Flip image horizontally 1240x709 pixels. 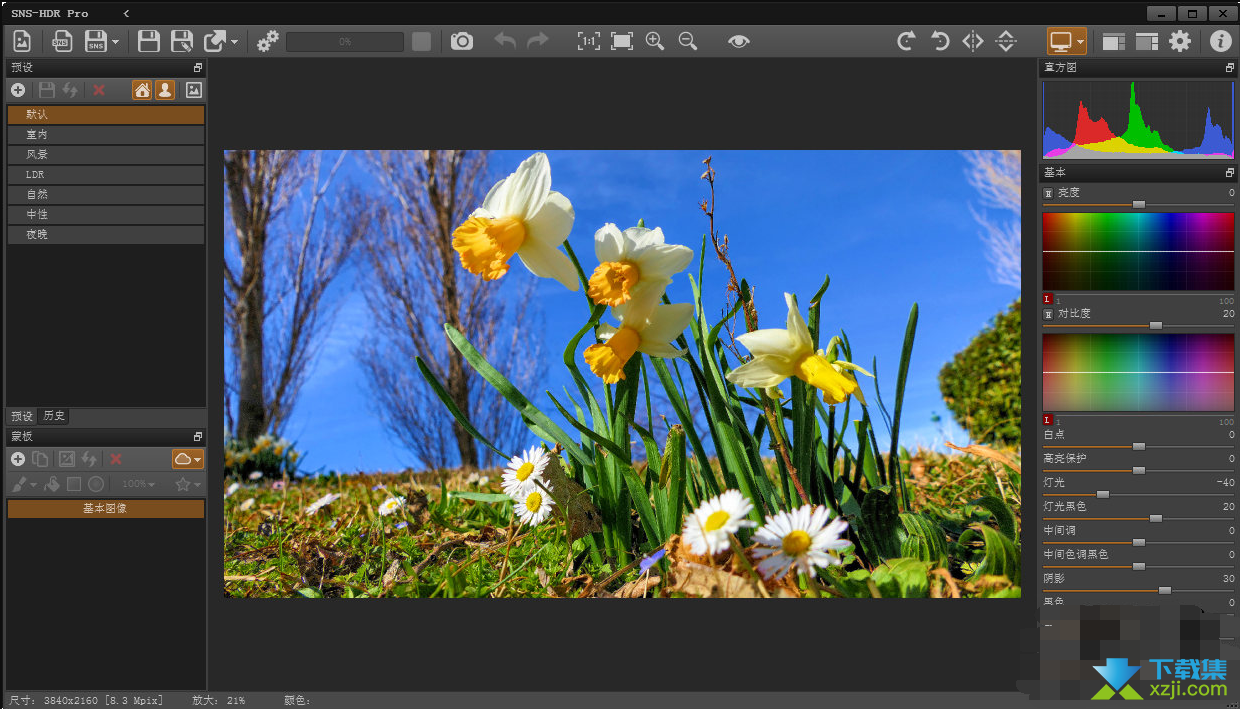coord(973,41)
